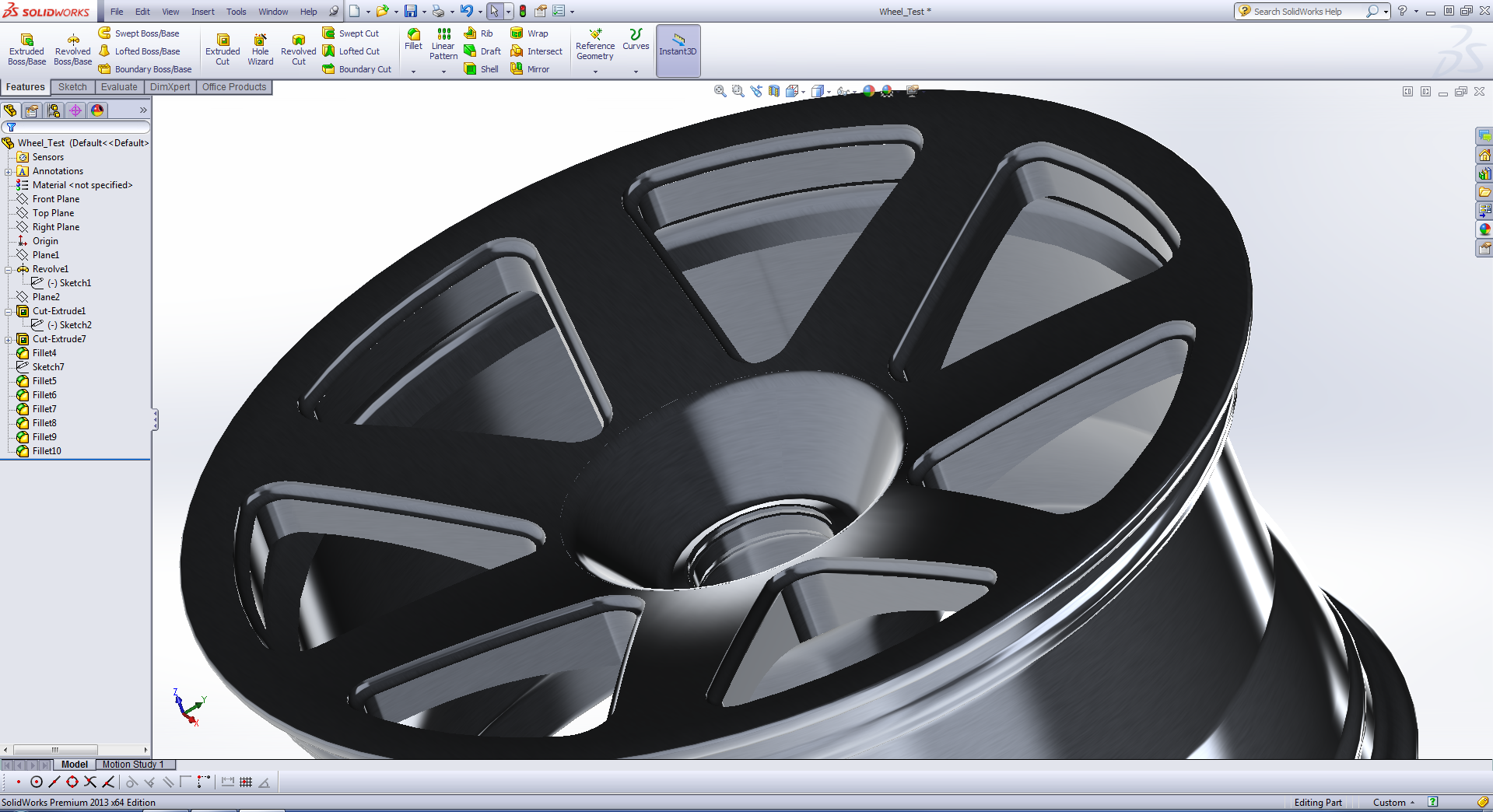This screenshot has height=812, width=1493.
Task: Select the Lofted Cut tool
Action: 351,51
